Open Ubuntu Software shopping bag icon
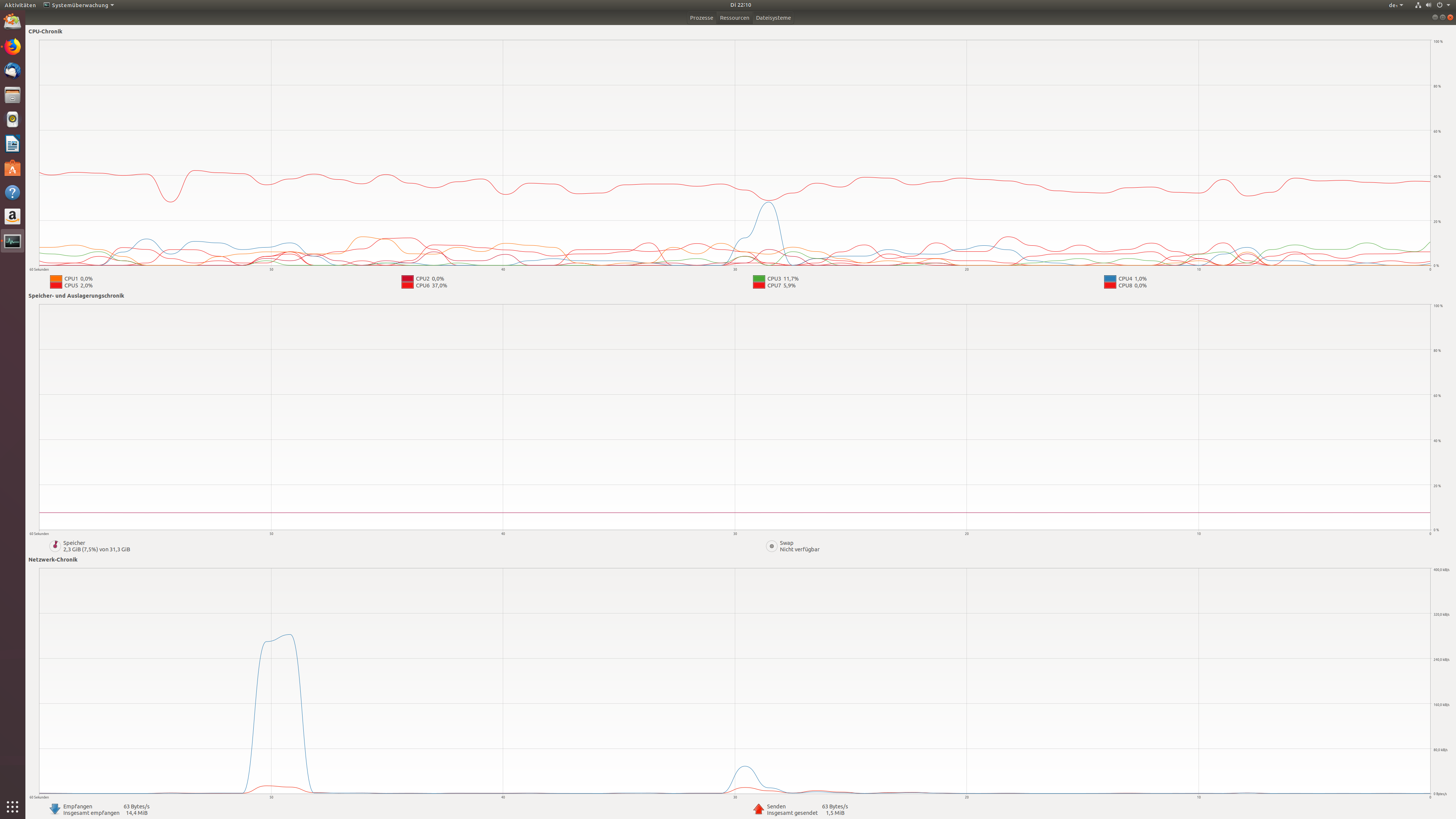 pyautogui.click(x=13, y=168)
